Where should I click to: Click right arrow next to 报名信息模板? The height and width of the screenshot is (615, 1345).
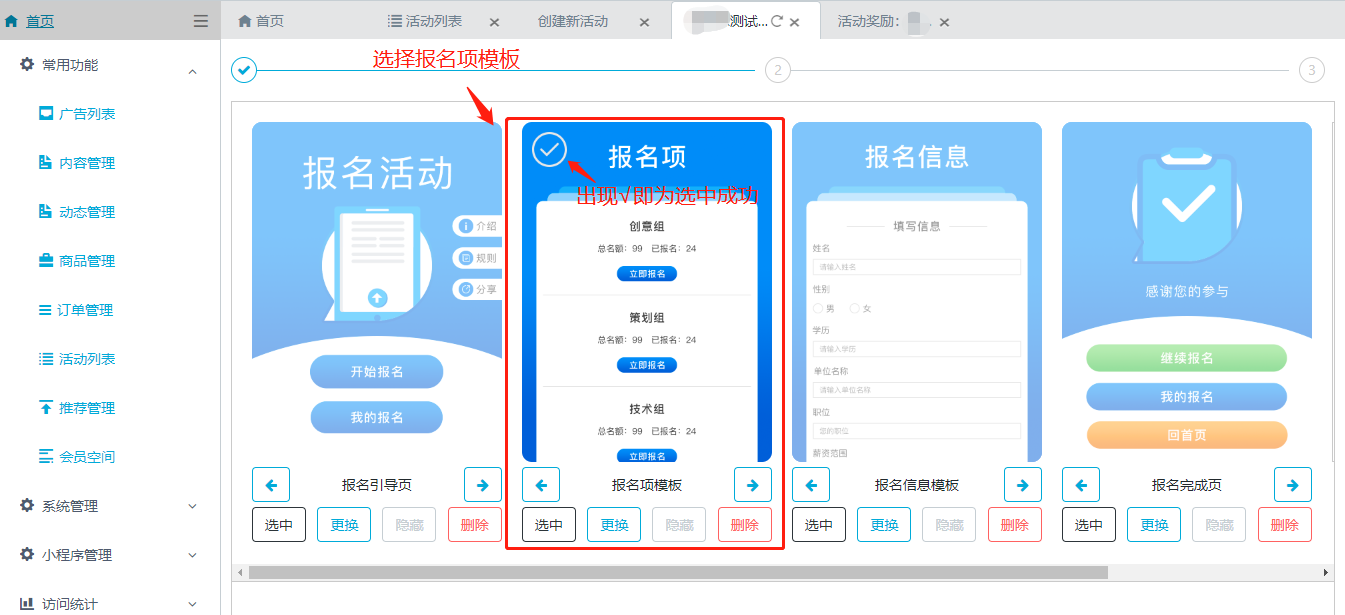pos(1022,485)
